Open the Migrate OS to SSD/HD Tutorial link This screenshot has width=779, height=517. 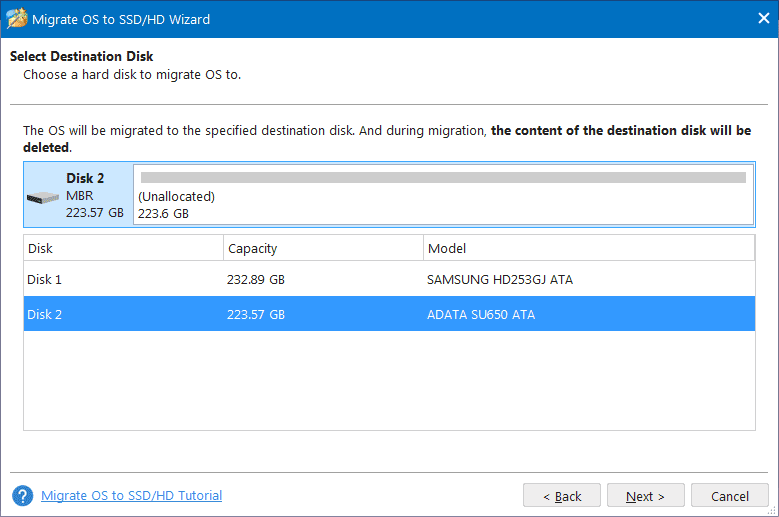(131, 496)
